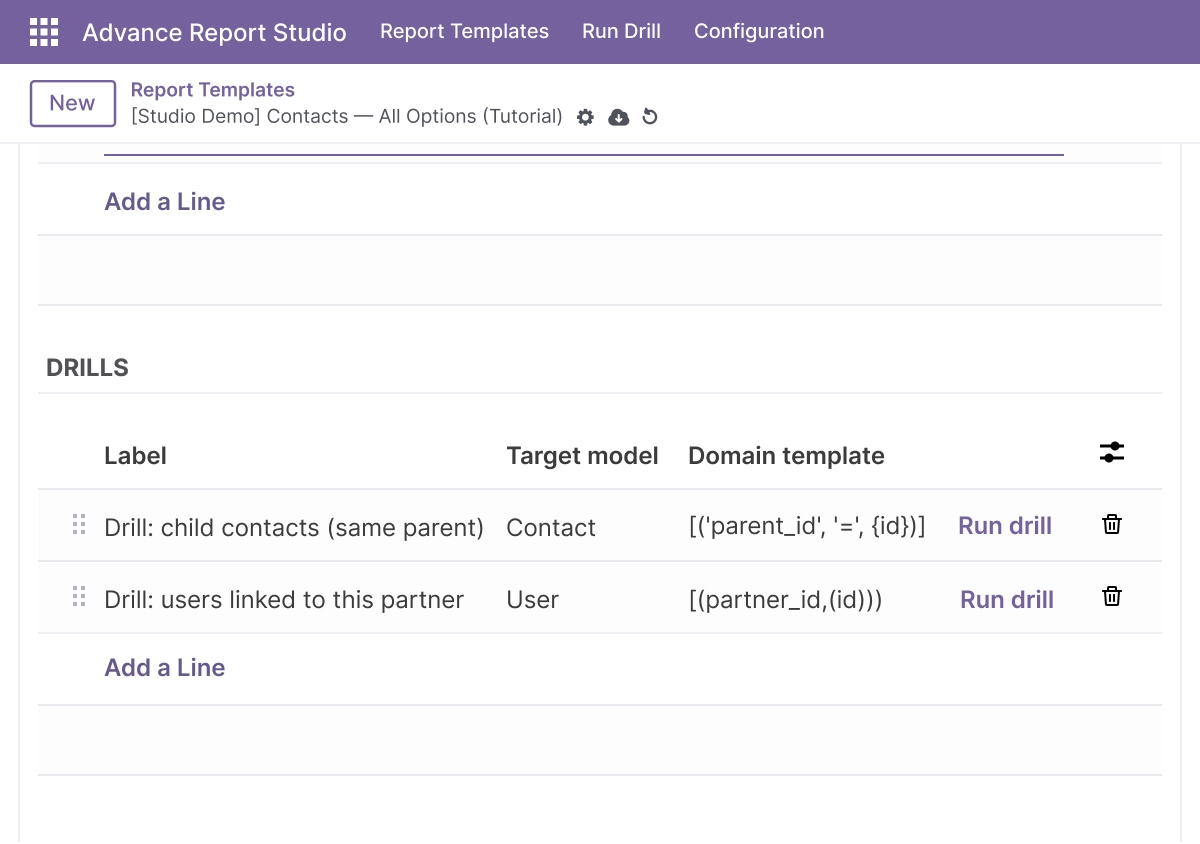This screenshot has width=1200, height=844.
Task: Select the User target model cell
Action: (532, 600)
